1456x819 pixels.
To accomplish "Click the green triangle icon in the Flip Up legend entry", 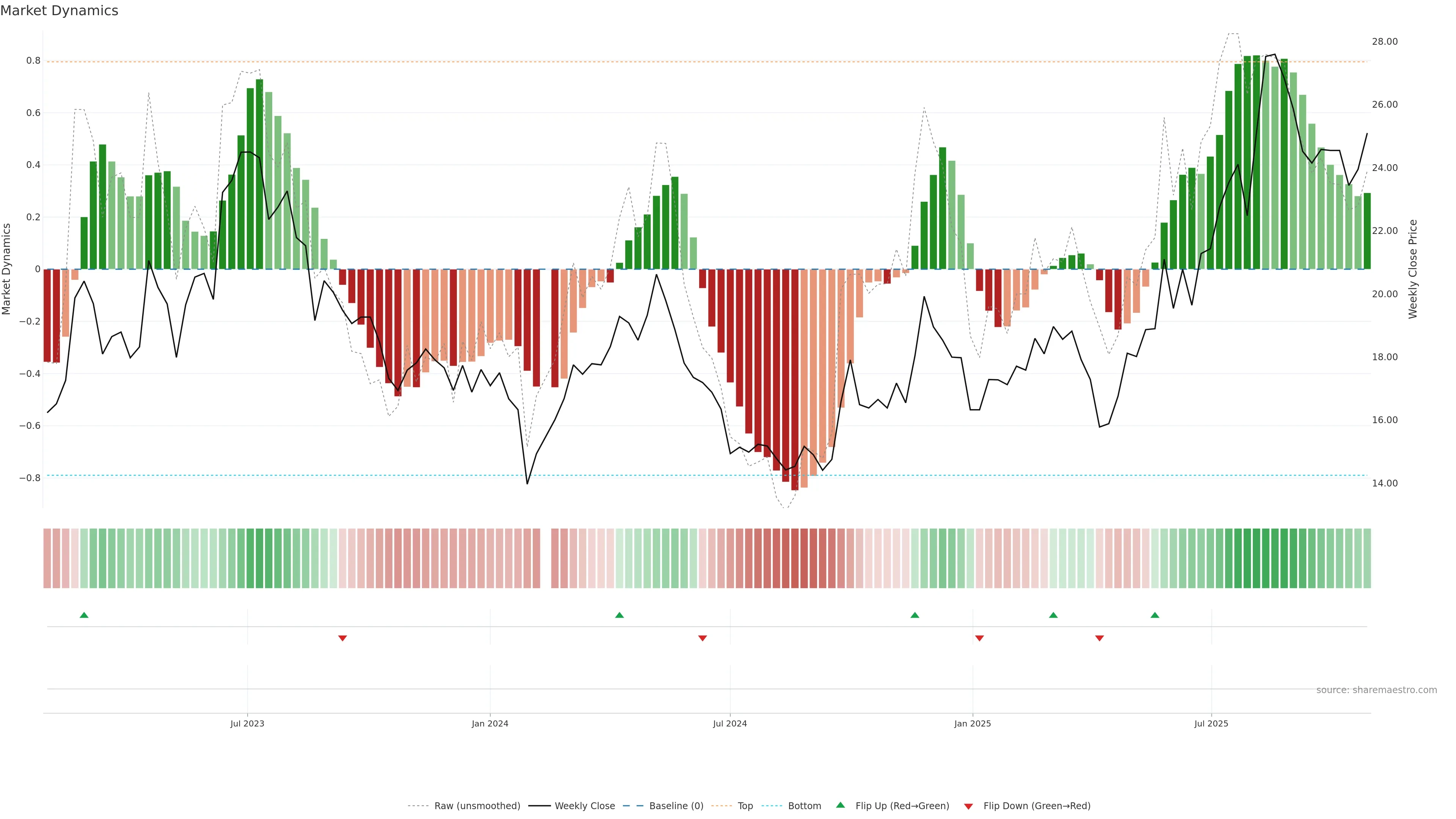I will (841, 805).
